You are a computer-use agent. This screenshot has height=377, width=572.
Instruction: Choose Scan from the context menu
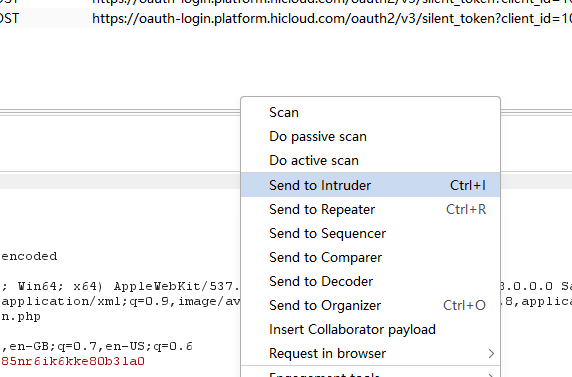(x=370, y=112)
